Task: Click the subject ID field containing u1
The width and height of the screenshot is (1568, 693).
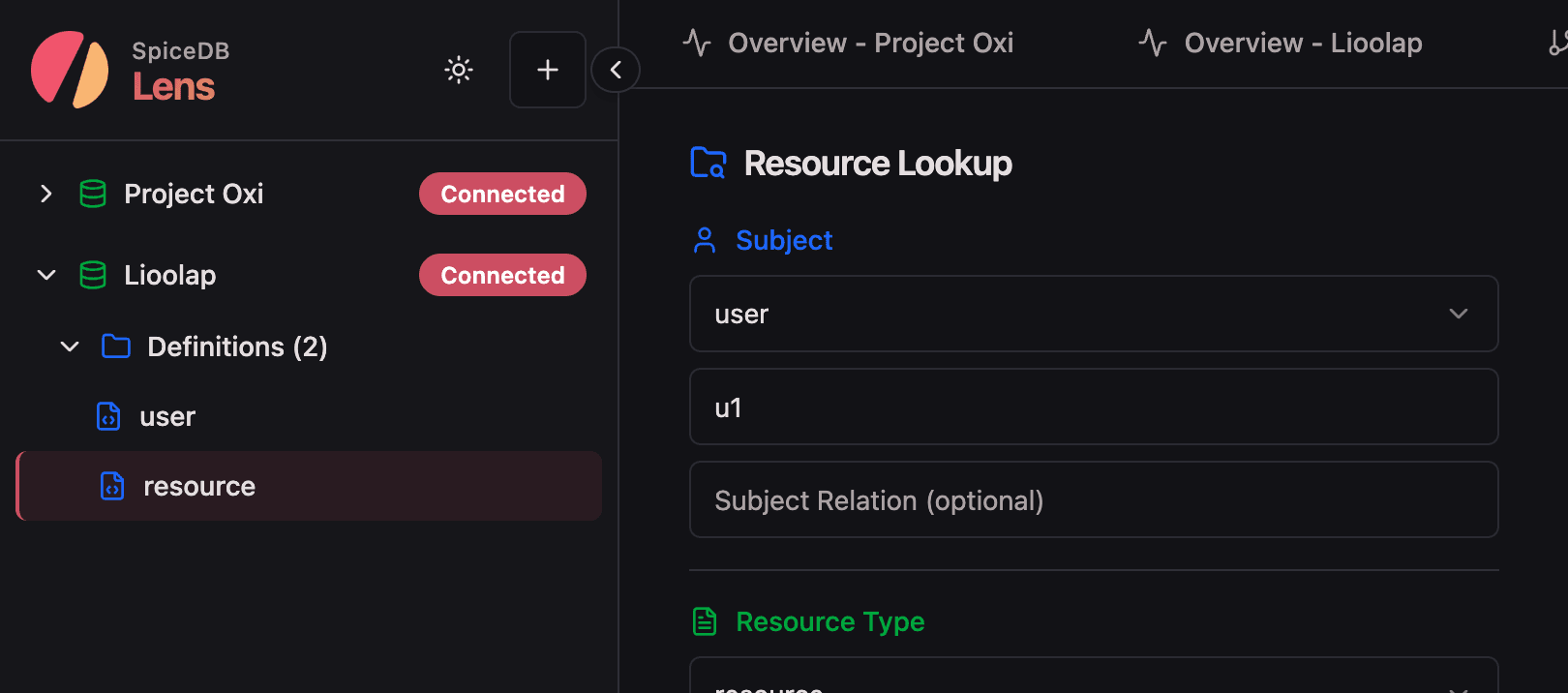Action: (1094, 407)
